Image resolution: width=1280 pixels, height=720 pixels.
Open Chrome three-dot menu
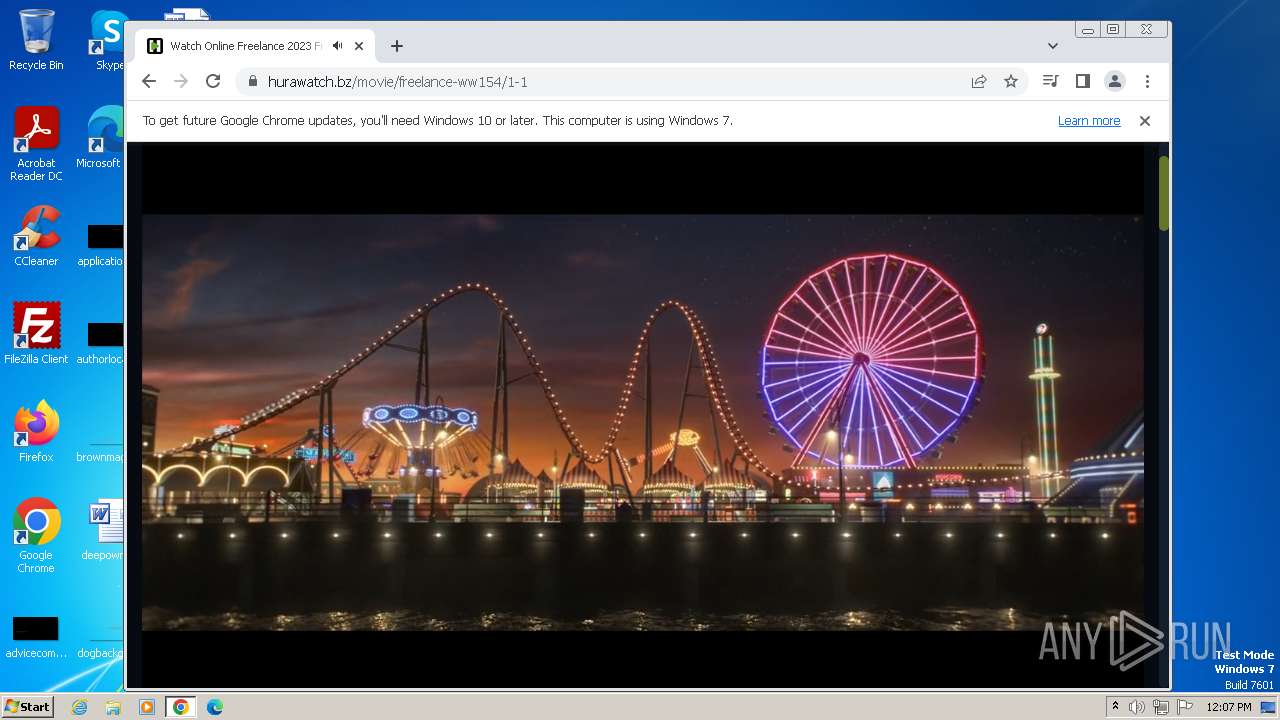1147,82
